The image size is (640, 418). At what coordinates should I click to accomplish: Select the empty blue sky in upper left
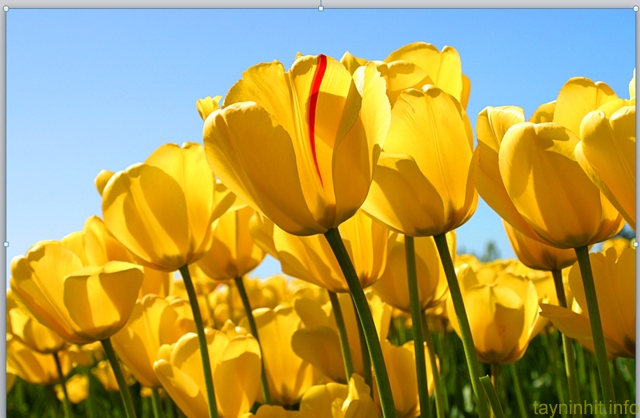coord(90,80)
